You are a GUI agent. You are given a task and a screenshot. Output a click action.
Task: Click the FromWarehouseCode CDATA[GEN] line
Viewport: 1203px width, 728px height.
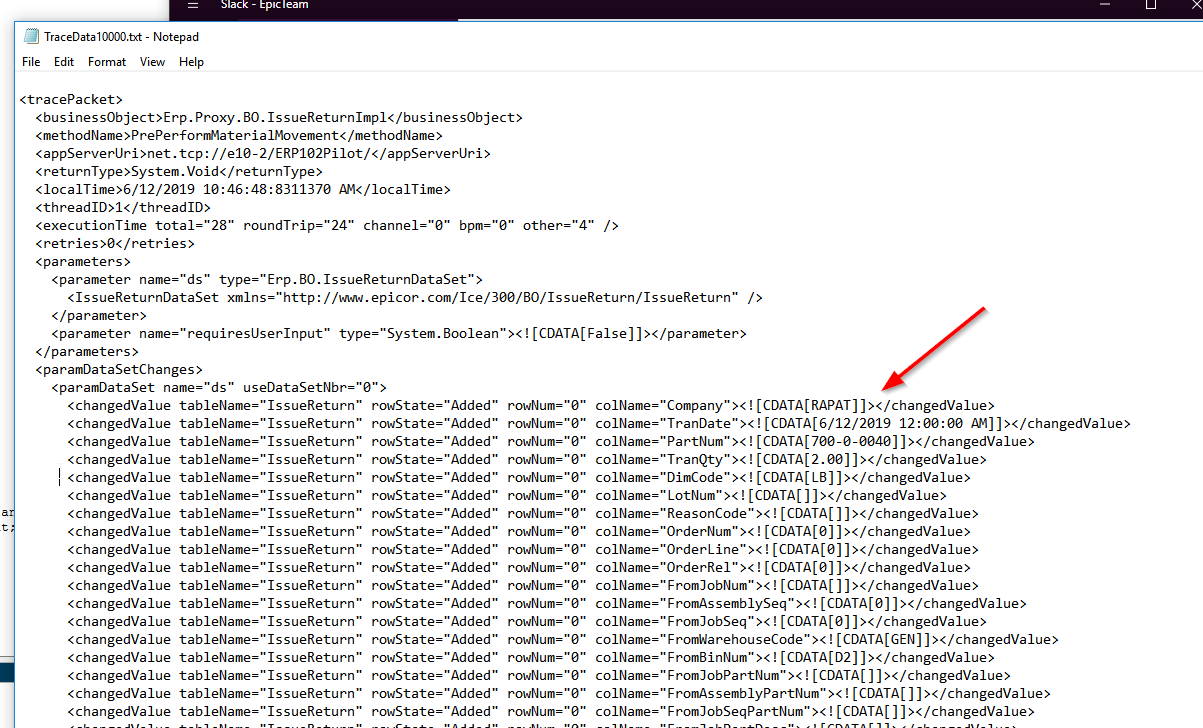(563, 640)
